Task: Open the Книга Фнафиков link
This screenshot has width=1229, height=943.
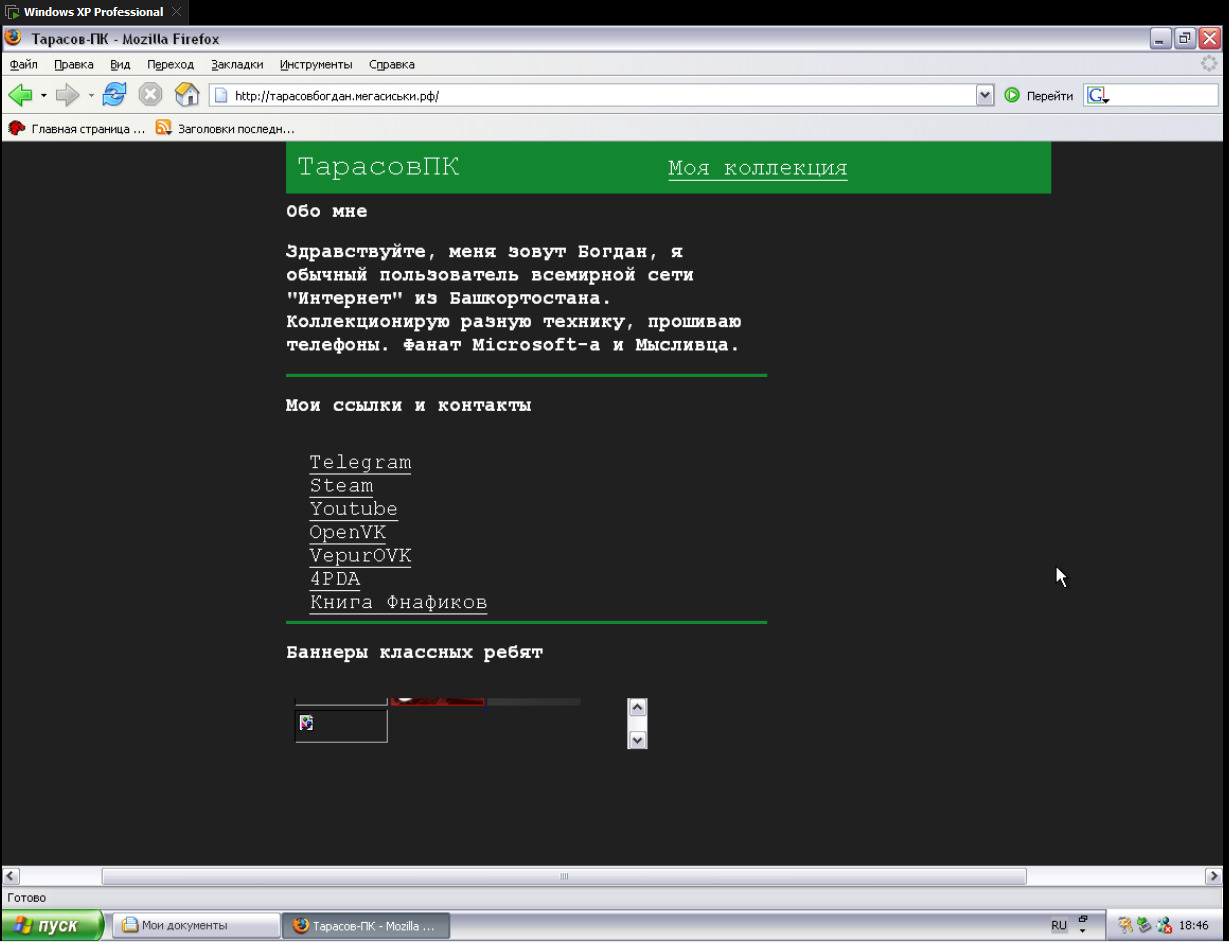Action: coord(398,602)
